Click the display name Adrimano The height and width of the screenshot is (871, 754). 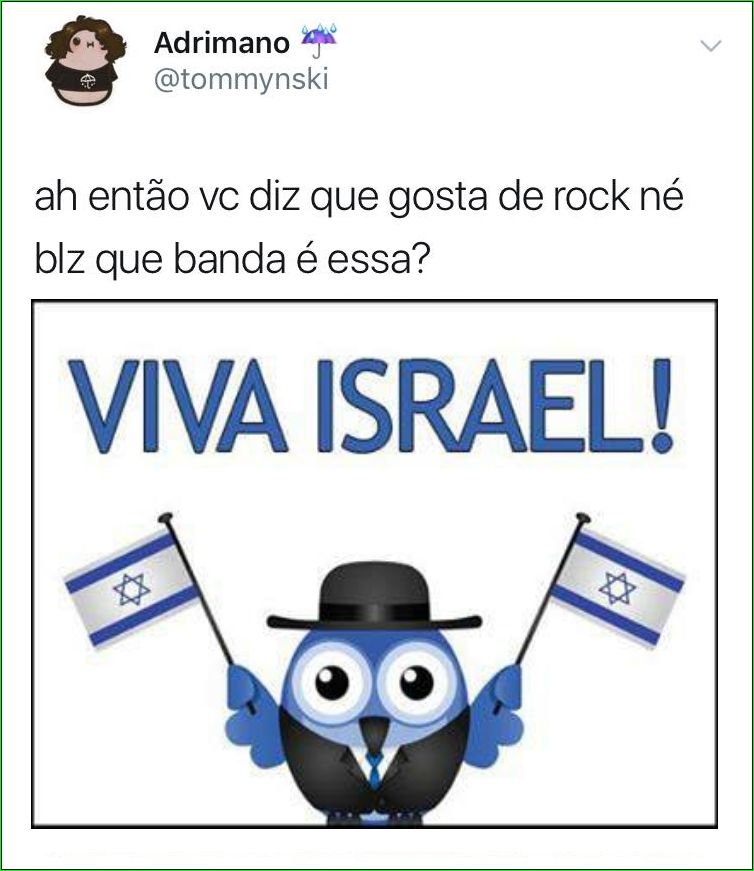point(222,43)
